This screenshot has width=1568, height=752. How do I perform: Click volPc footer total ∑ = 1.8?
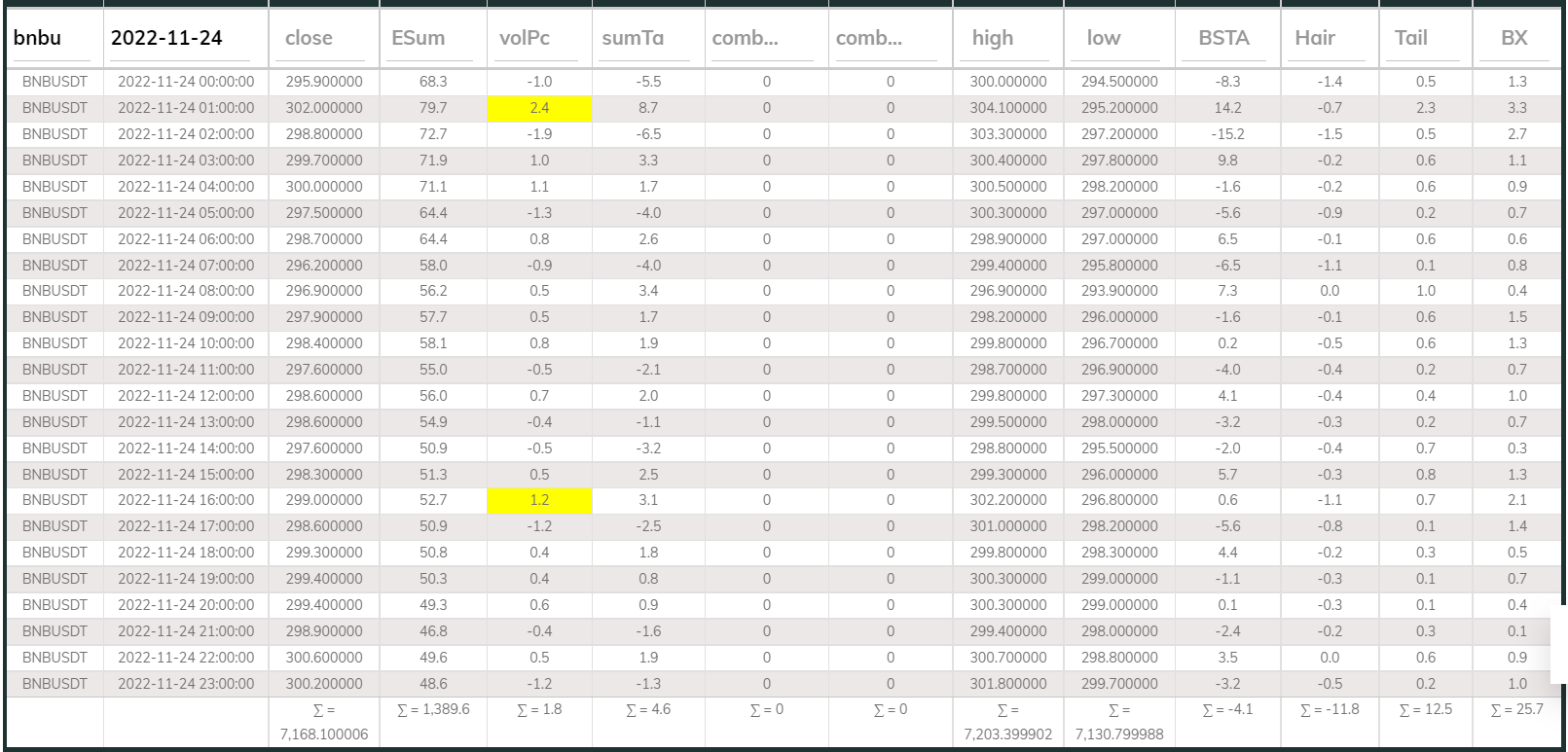[x=539, y=710]
